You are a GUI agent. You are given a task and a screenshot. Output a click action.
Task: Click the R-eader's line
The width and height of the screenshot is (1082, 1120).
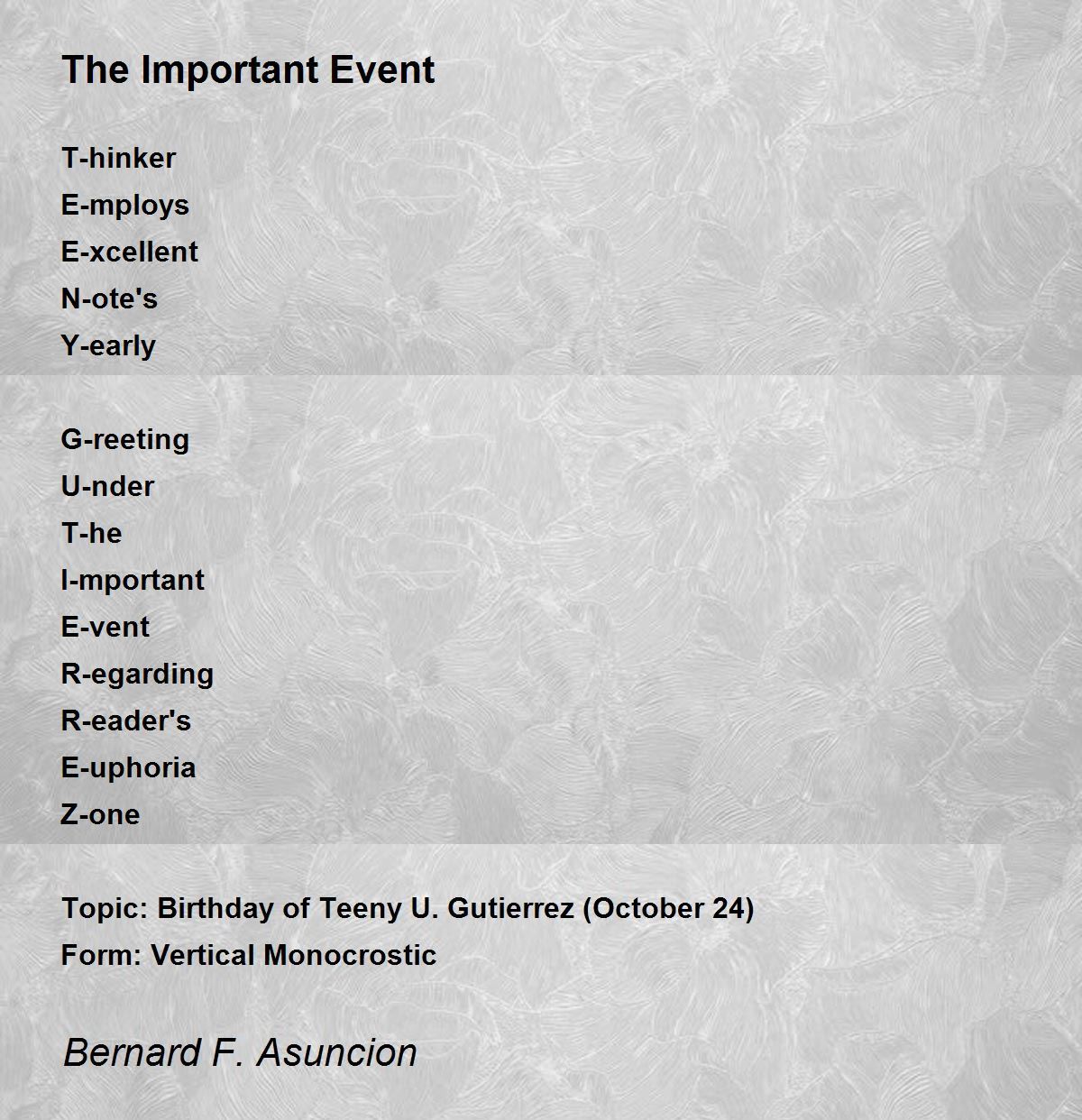tap(126, 721)
